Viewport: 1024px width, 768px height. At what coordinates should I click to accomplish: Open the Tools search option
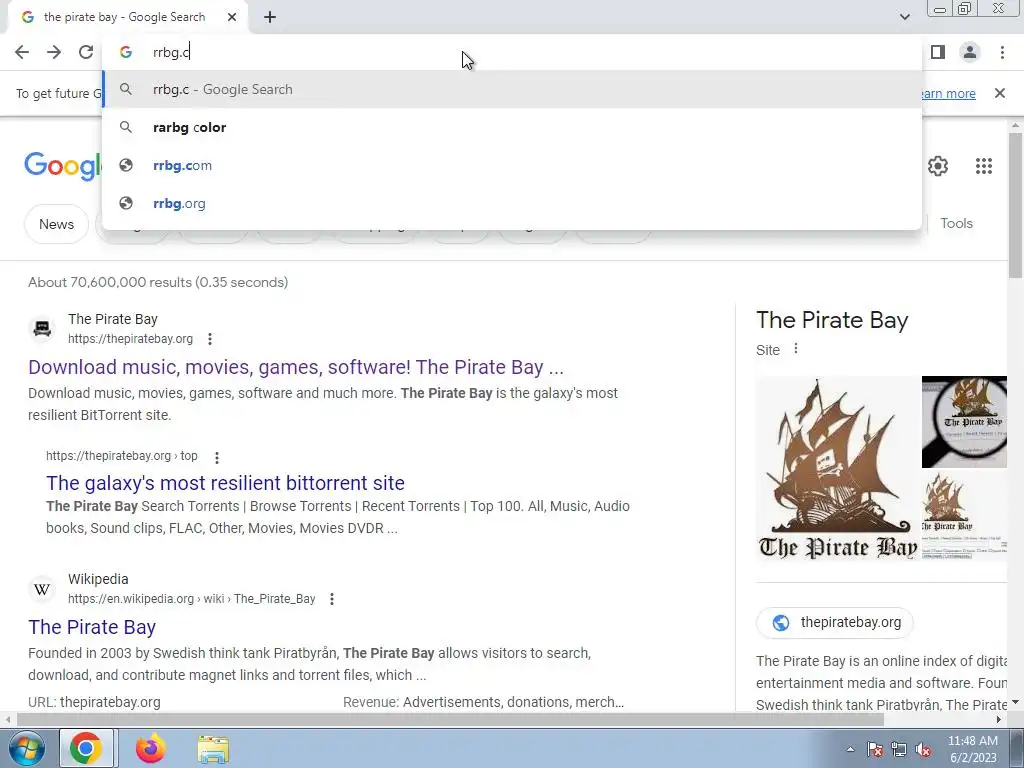[x=956, y=223]
